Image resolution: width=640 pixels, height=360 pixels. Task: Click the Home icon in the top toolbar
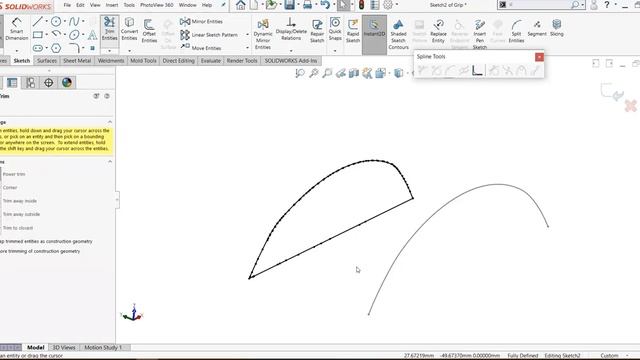click(x=240, y=5)
